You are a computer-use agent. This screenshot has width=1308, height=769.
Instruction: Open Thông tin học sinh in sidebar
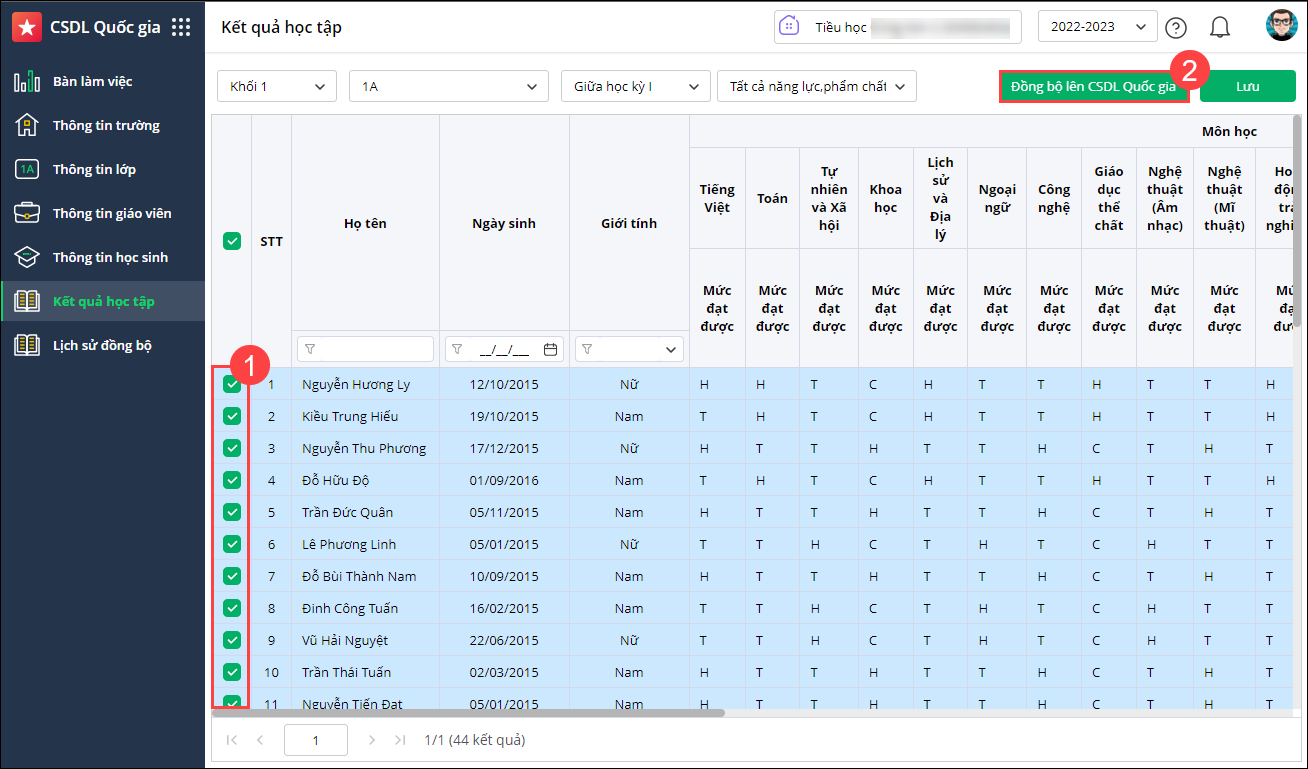(110, 257)
